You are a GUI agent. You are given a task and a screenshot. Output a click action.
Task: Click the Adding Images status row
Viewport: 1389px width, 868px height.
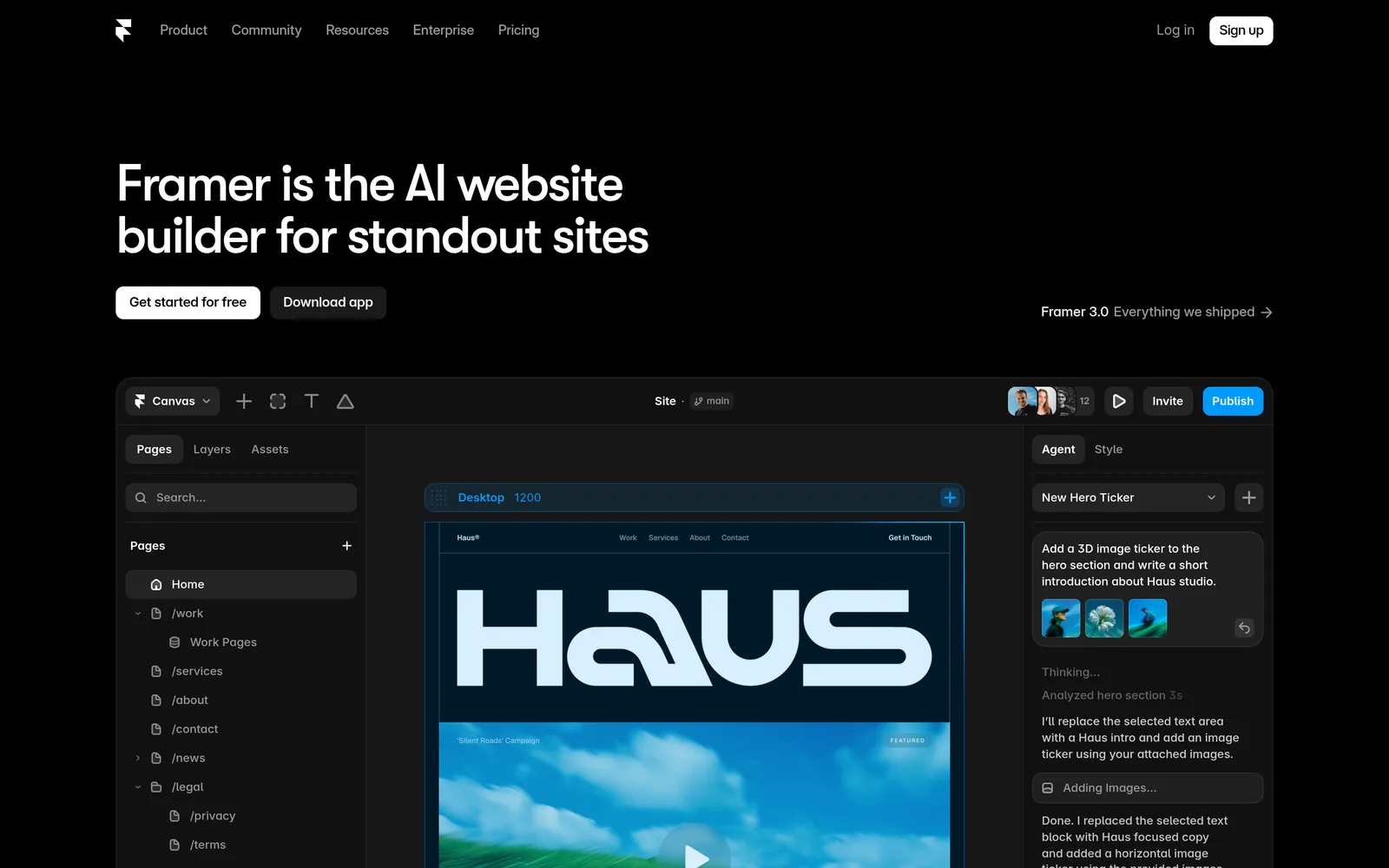pyautogui.click(x=1148, y=788)
